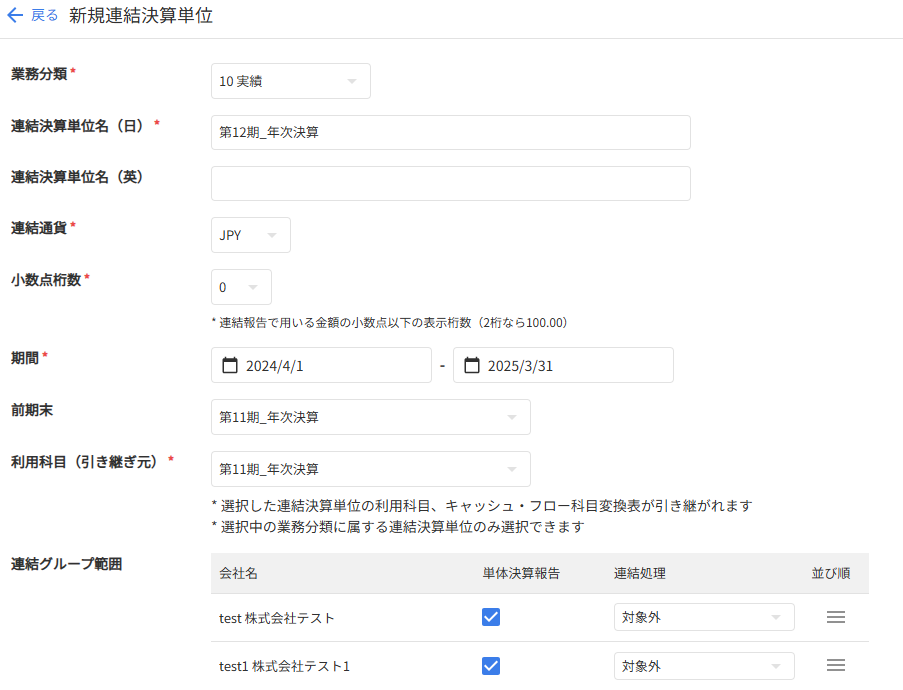Open the 利用科目（引き継ぎ元） dropdown

pos(370,469)
